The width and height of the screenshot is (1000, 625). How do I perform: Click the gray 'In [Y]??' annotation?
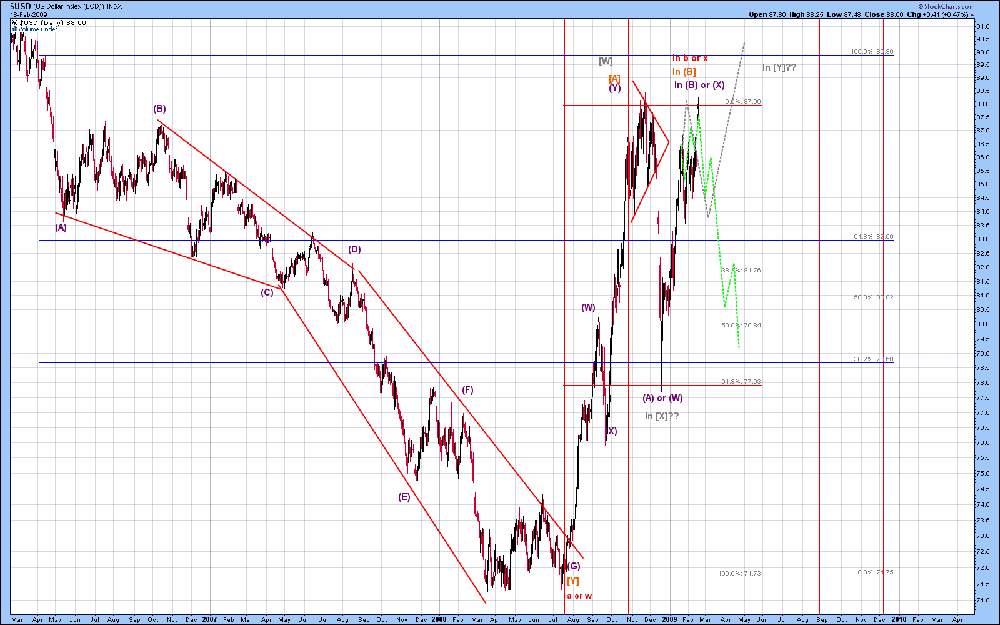click(779, 68)
